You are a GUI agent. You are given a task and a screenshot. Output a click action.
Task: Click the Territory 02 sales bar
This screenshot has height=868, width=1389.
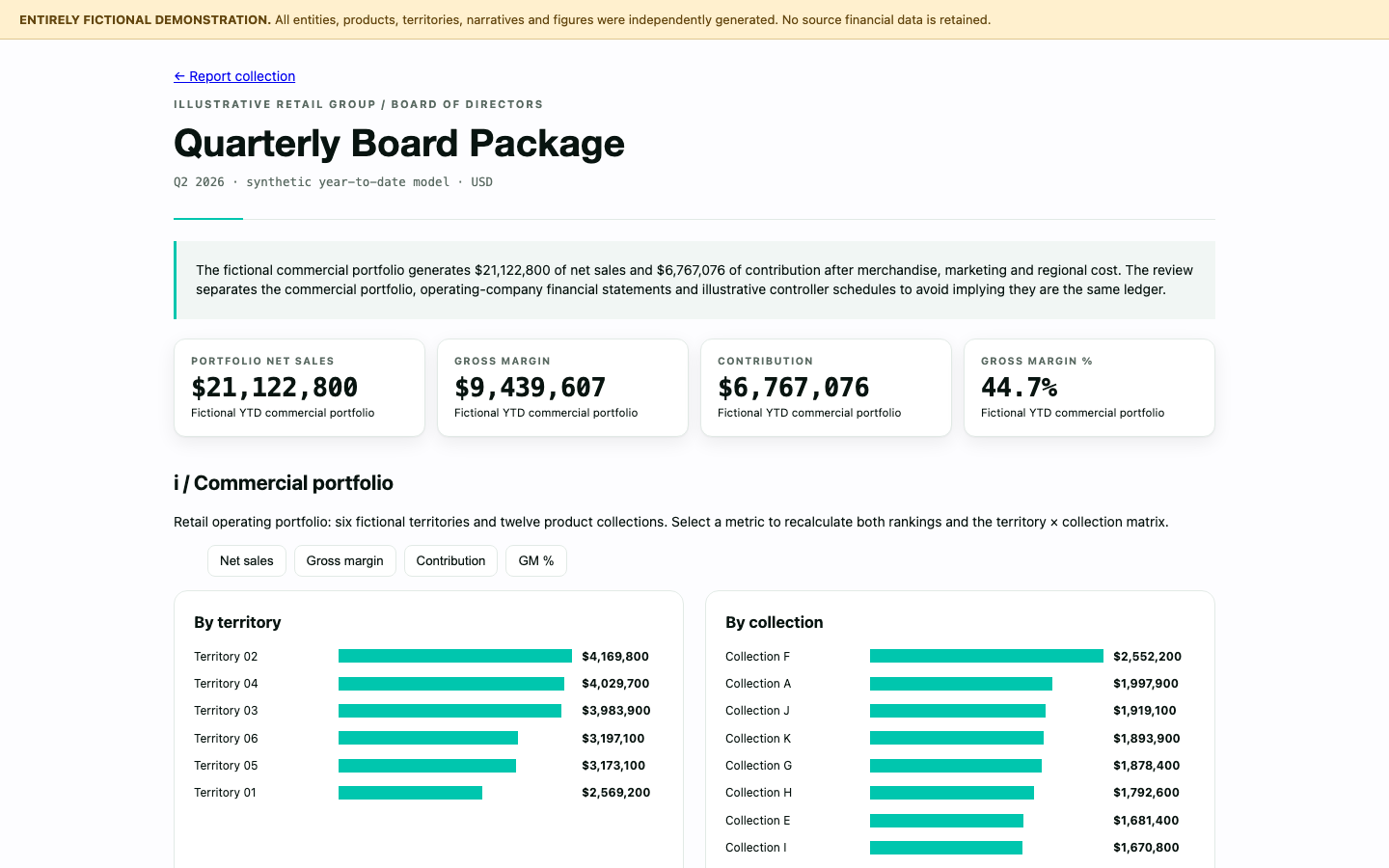tap(455, 656)
